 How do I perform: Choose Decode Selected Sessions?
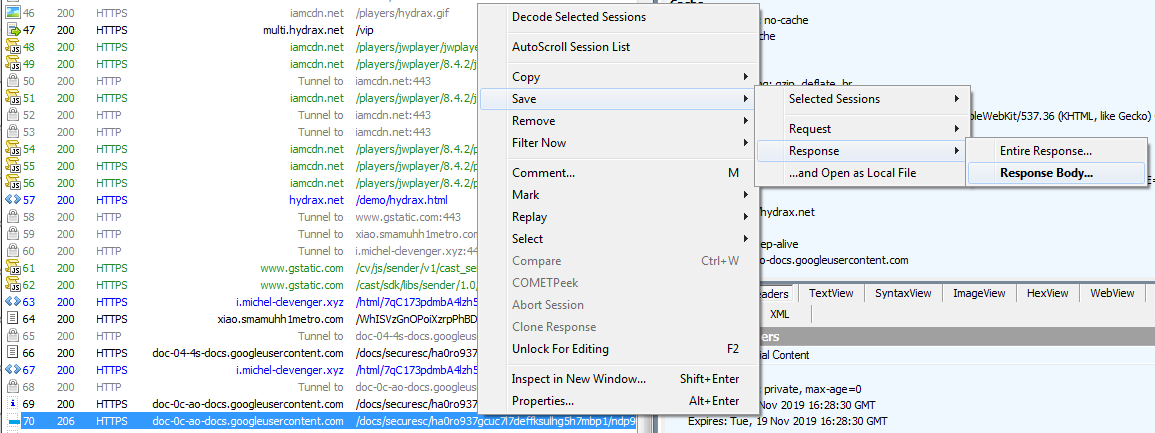pyautogui.click(x=619, y=17)
